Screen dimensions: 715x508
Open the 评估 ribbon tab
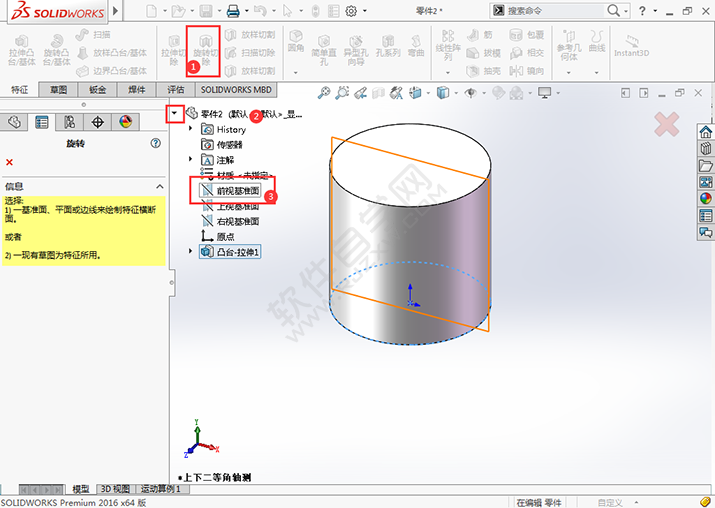point(175,90)
